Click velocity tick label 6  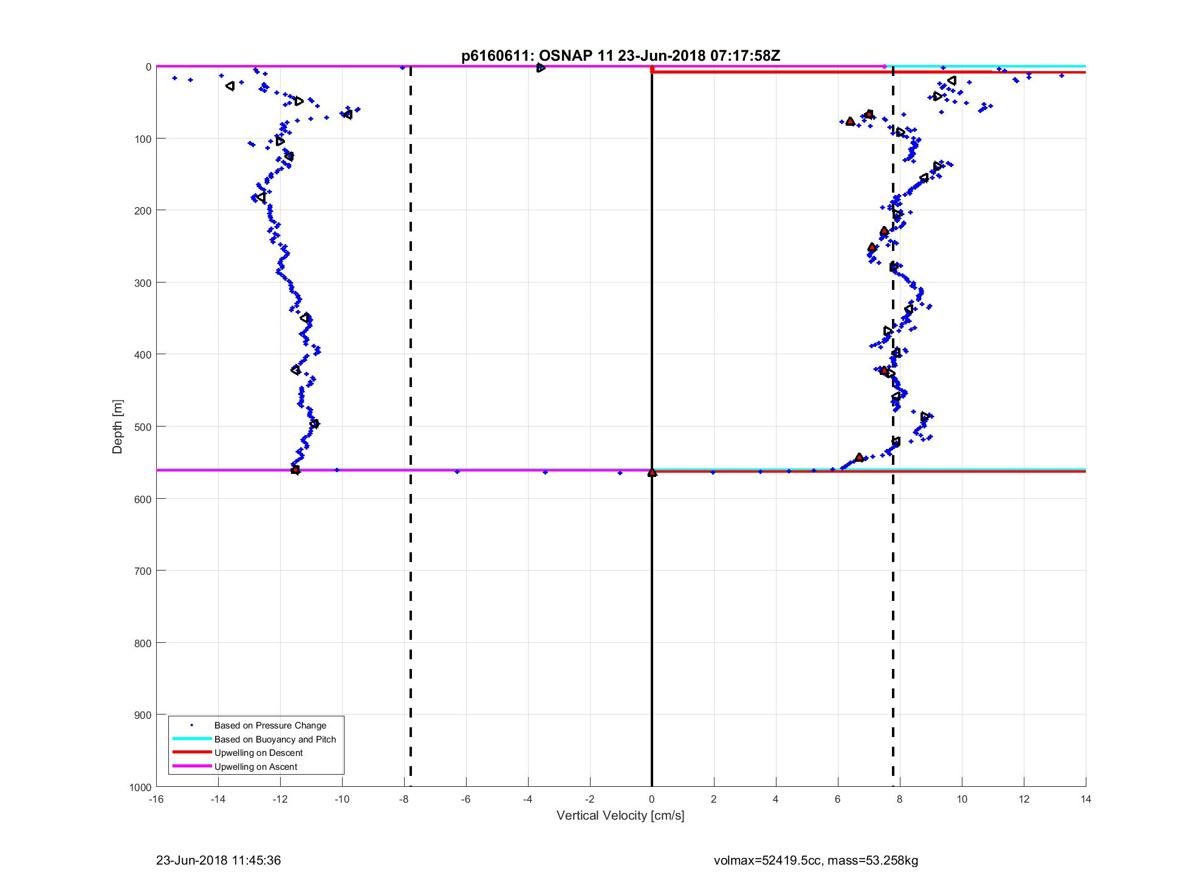click(x=838, y=799)
